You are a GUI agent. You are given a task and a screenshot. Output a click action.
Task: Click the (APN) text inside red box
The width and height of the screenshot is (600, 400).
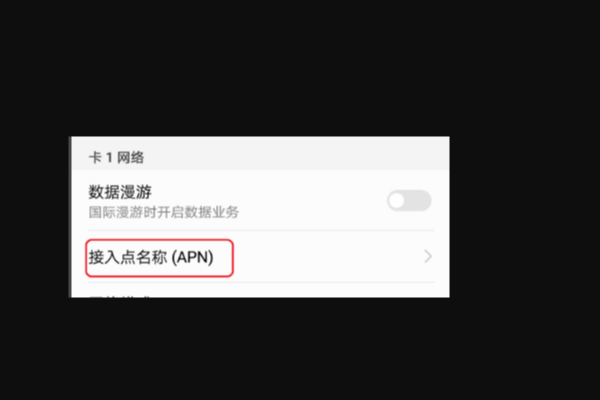click(x=192, y=257)
